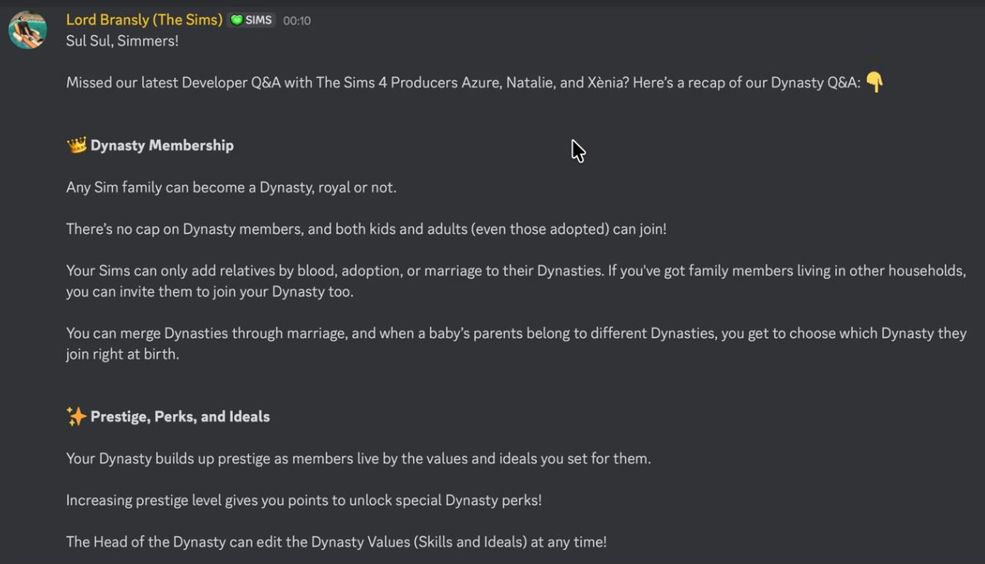The width and height of the screenshot is (985, 564).
Task: Click the 'no cap on Dynasty members' sentence
Action: click(366, 229)
